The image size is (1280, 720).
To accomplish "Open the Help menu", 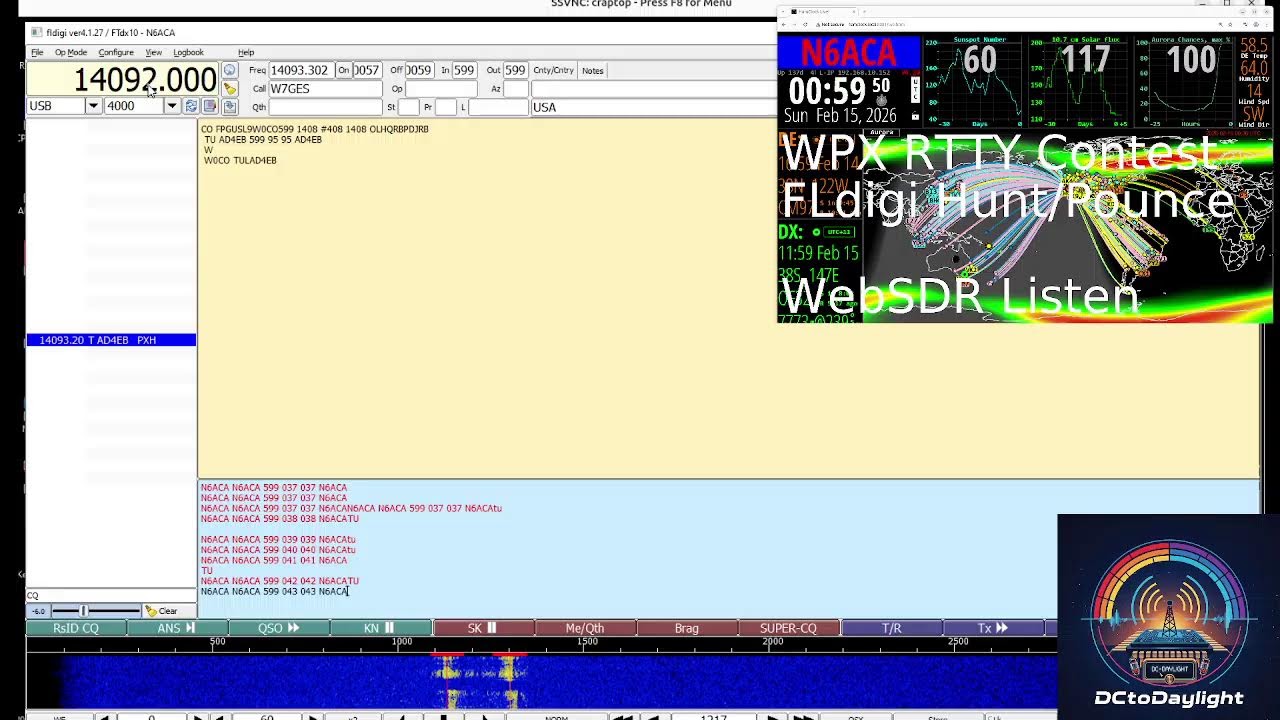I will [246, 52].
